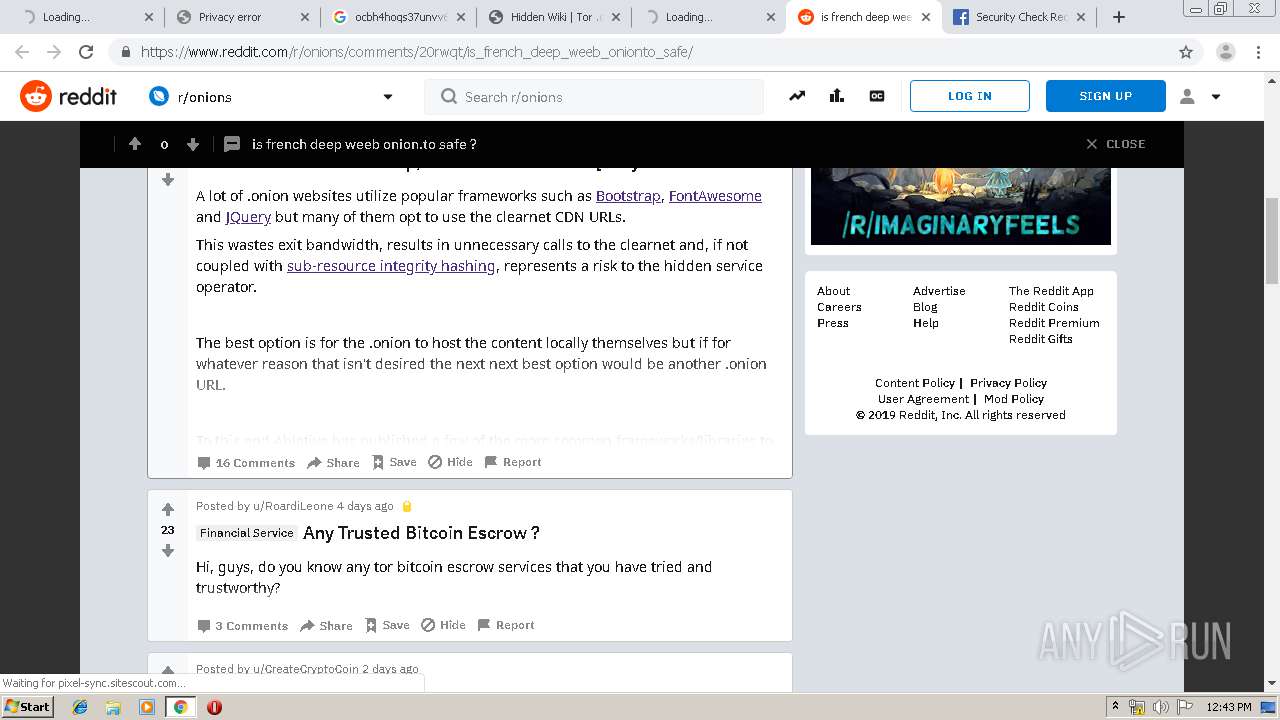
Task: Open u/RoardiLeone profile link
Action: (x=293, y=506)
